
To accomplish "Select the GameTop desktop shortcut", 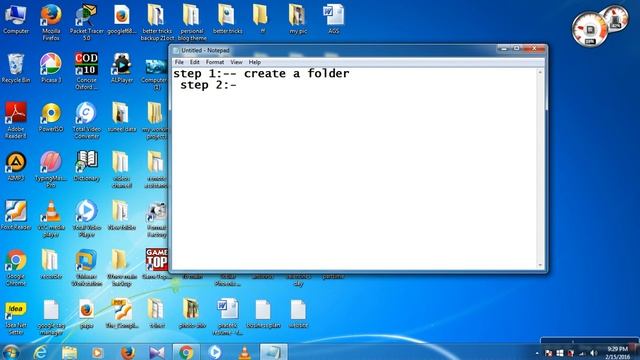I will (x=157, y=264).
